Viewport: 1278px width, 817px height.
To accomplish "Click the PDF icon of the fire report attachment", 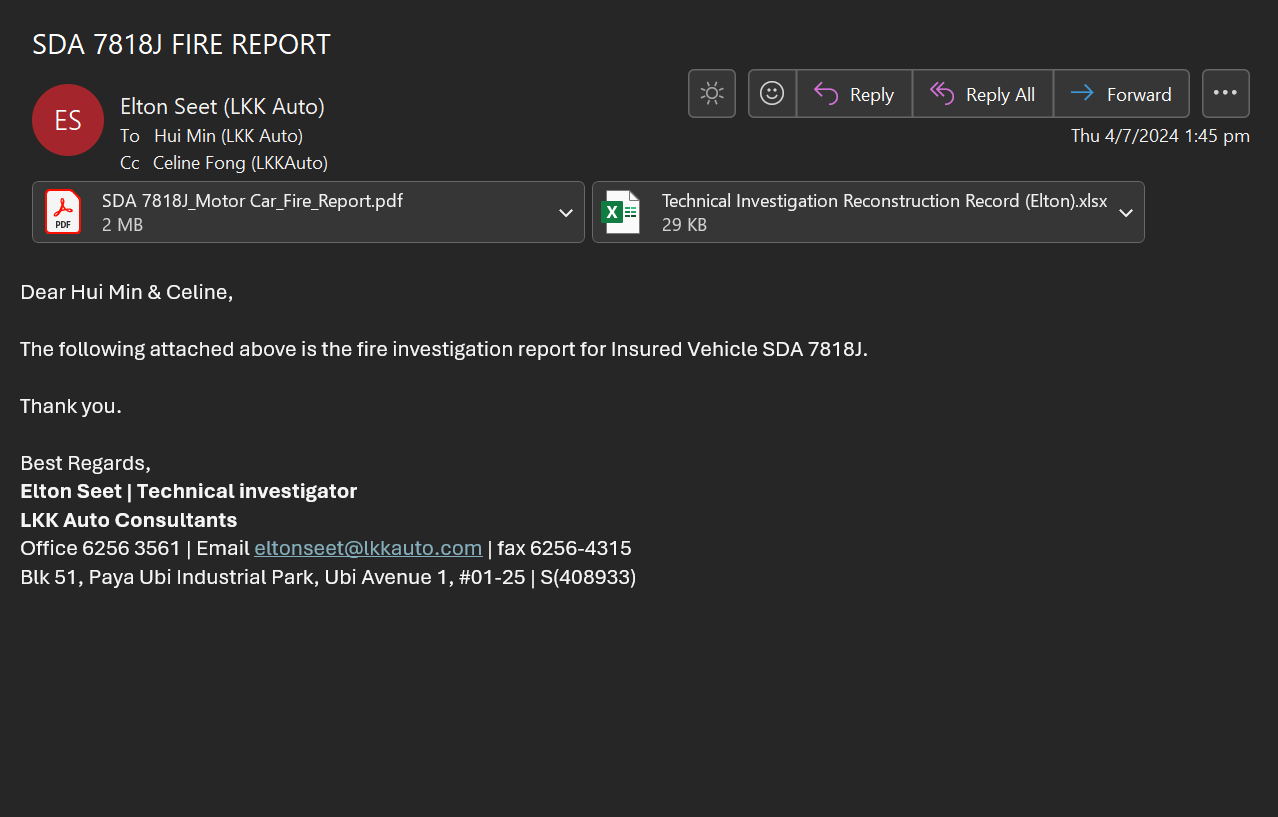I will point(63,212).
